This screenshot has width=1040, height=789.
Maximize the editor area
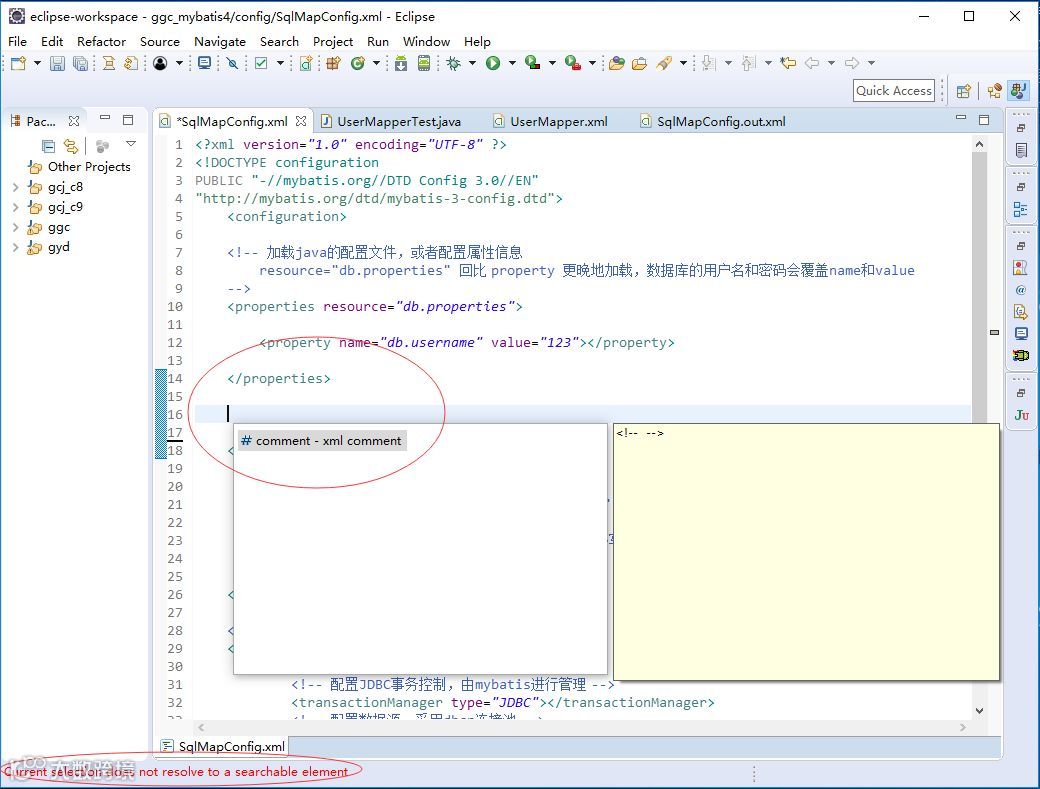[x=984, y=119]
